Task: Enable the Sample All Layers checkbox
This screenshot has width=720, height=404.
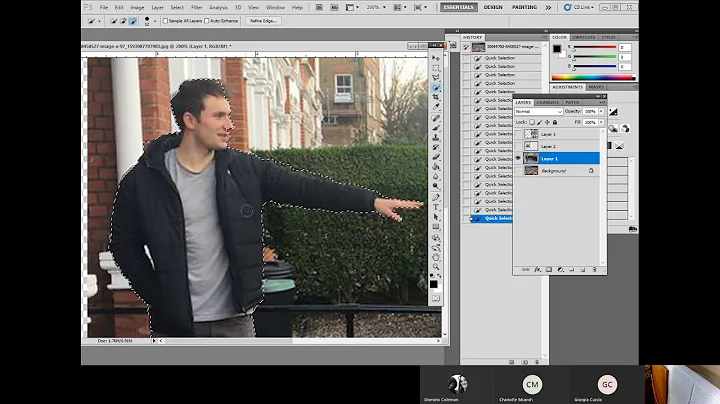Action: pos(165,21)
